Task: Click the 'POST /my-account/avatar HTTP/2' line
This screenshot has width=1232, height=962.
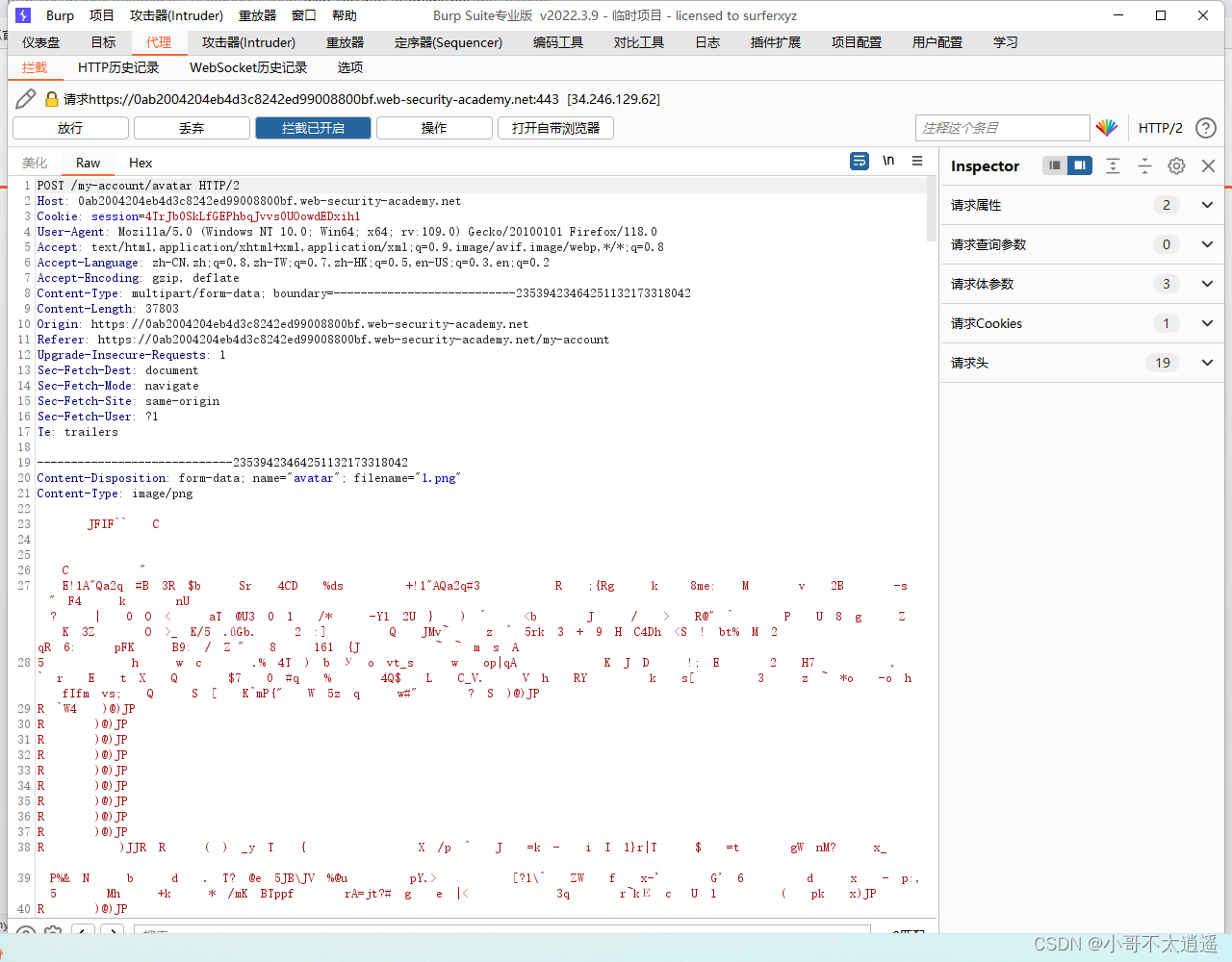Action: (x=139, y=186)
